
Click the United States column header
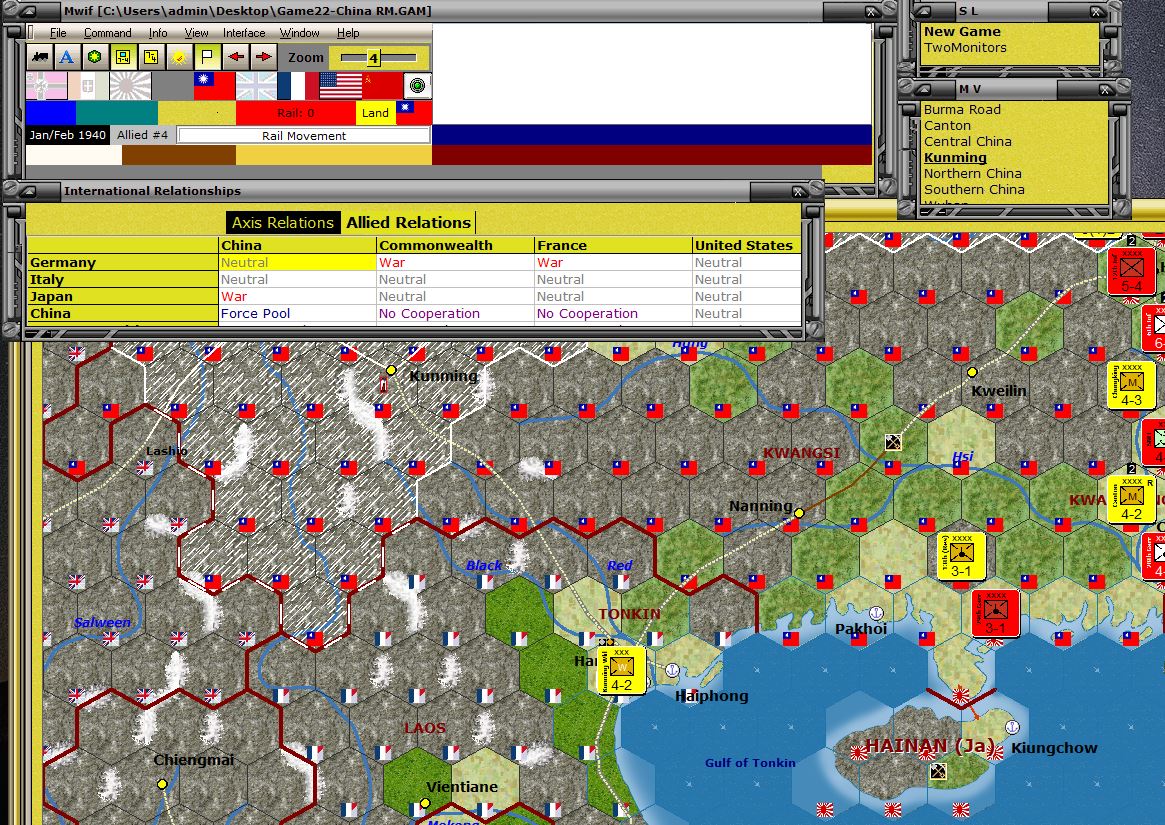[x=745, y=245]
